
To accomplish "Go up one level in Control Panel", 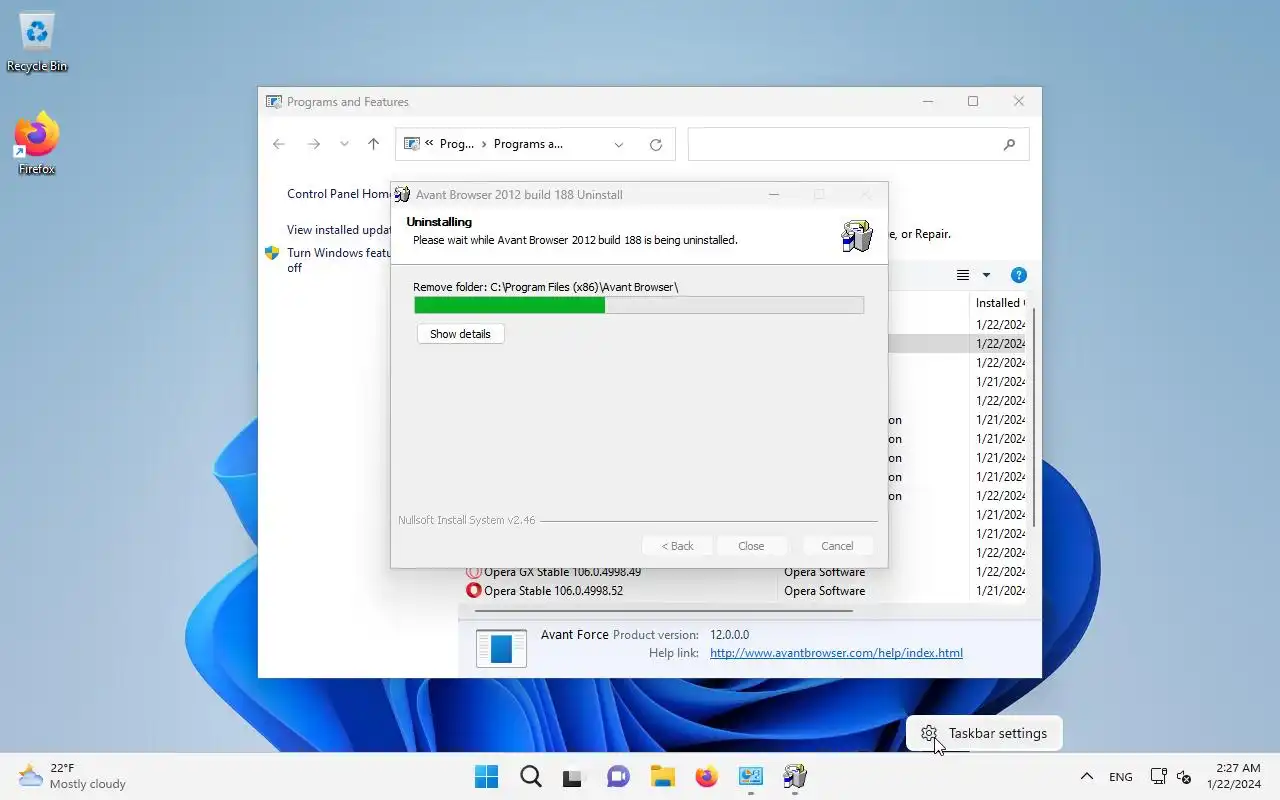I will coord(373,144).
